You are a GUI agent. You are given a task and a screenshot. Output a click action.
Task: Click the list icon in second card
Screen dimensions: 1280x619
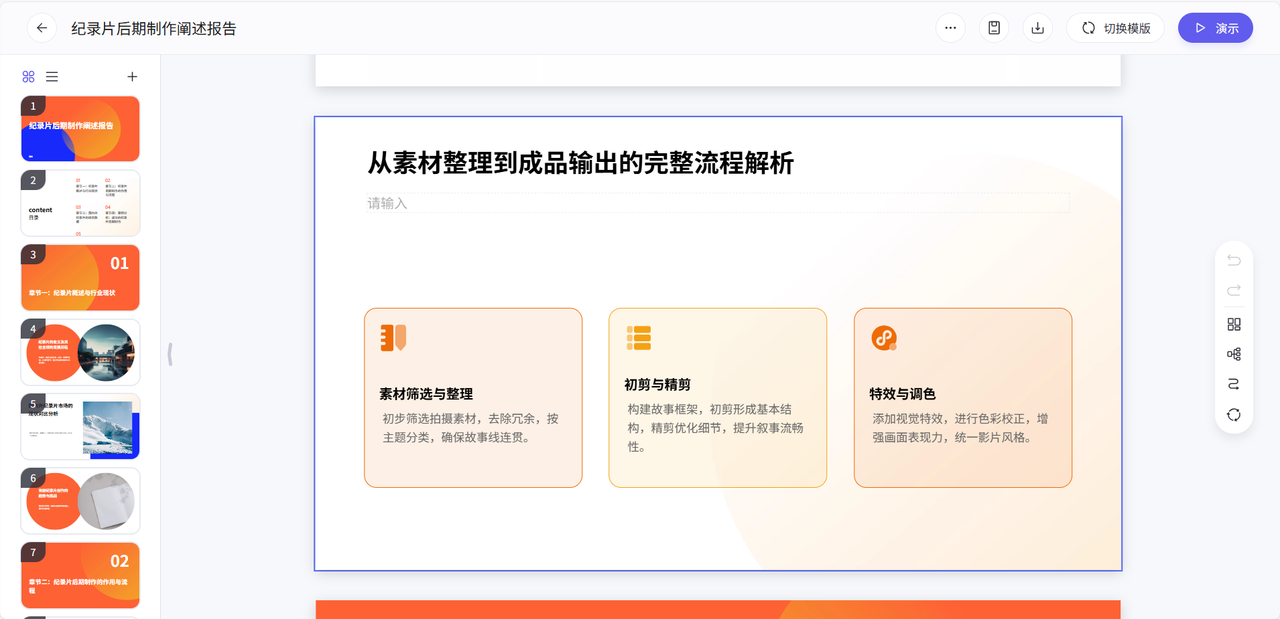tap(639, 338)
